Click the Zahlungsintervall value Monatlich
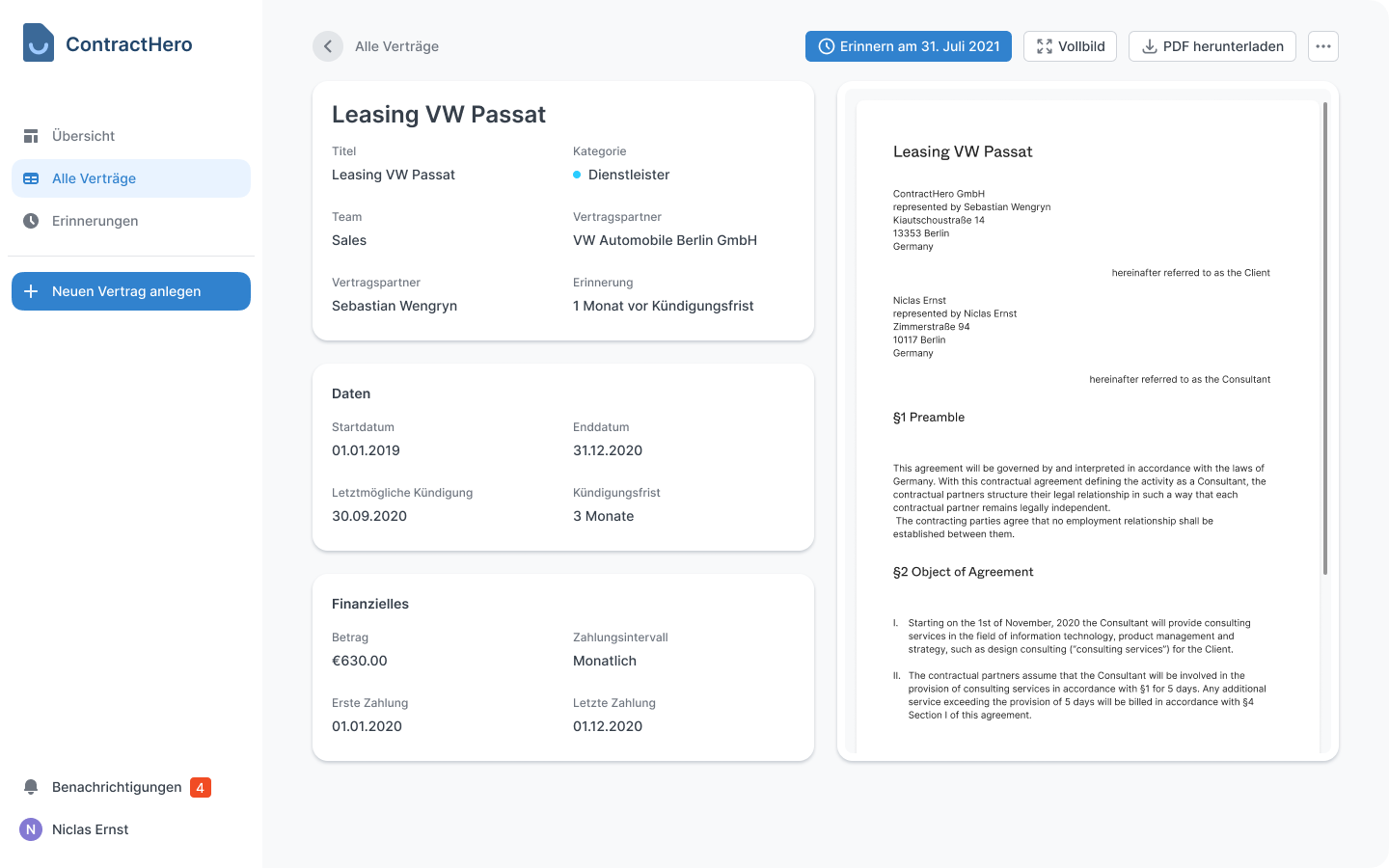 click(605, 661)
